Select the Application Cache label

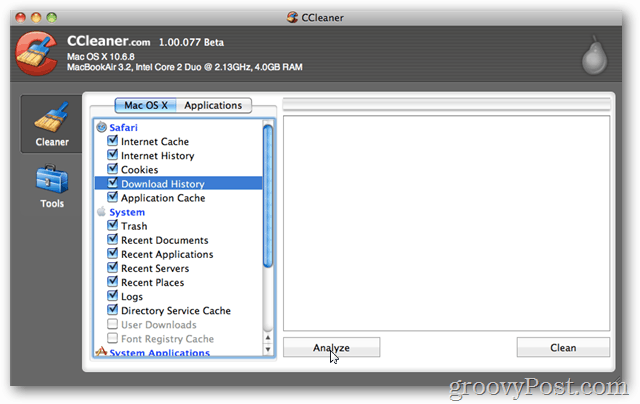tap(163, 198)
